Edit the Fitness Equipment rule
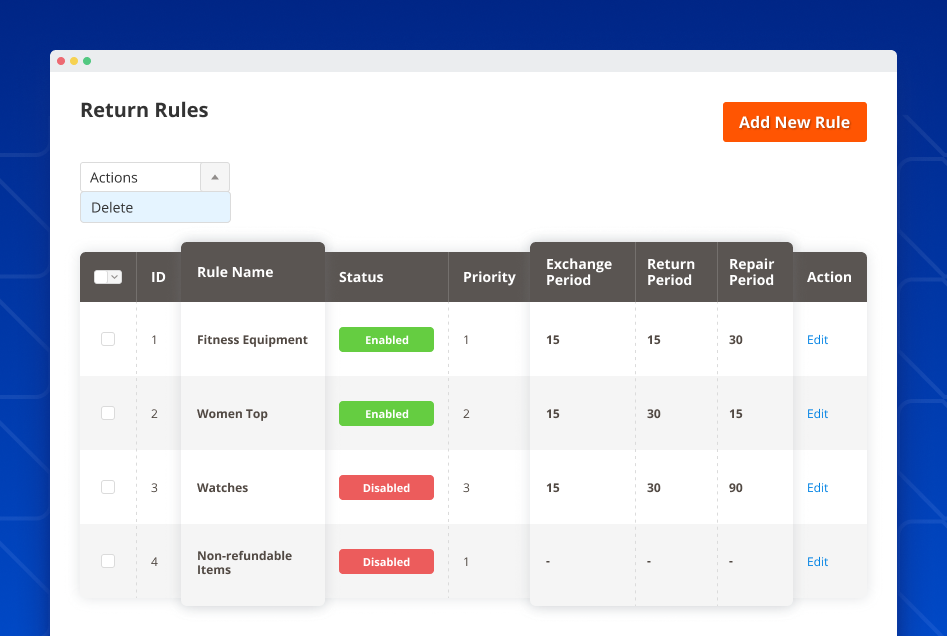Screen dimensions: 947x636 click(817, 339)
